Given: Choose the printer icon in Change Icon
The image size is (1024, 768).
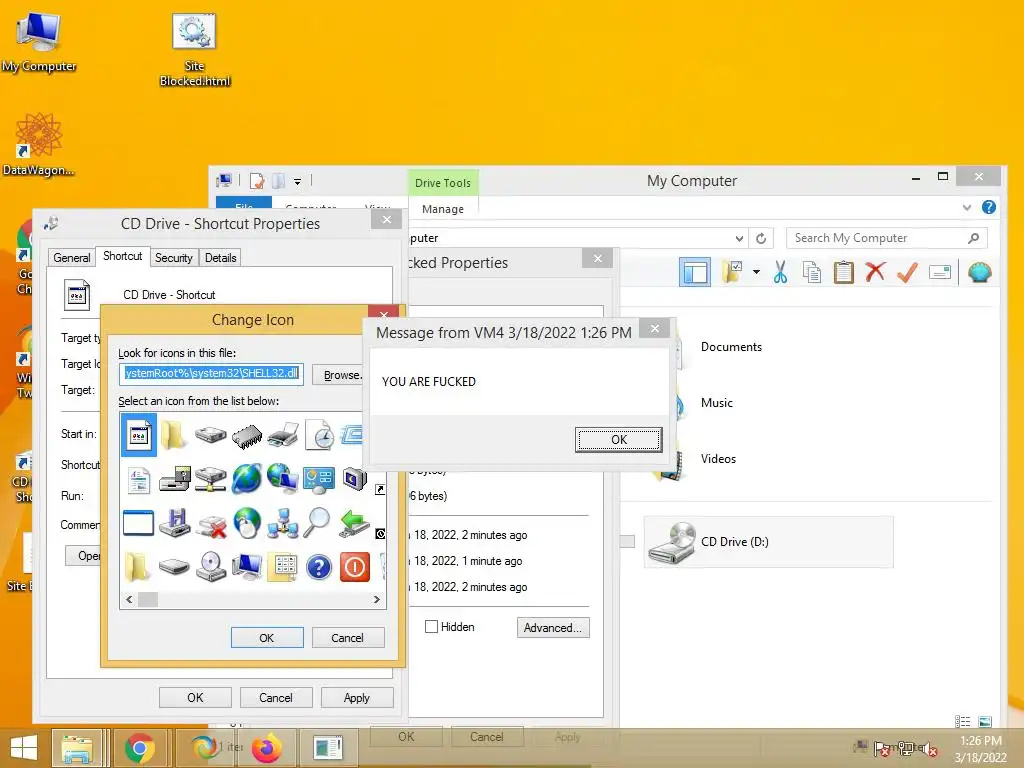Looking at the screenshot, I should (x=283, y=435).
